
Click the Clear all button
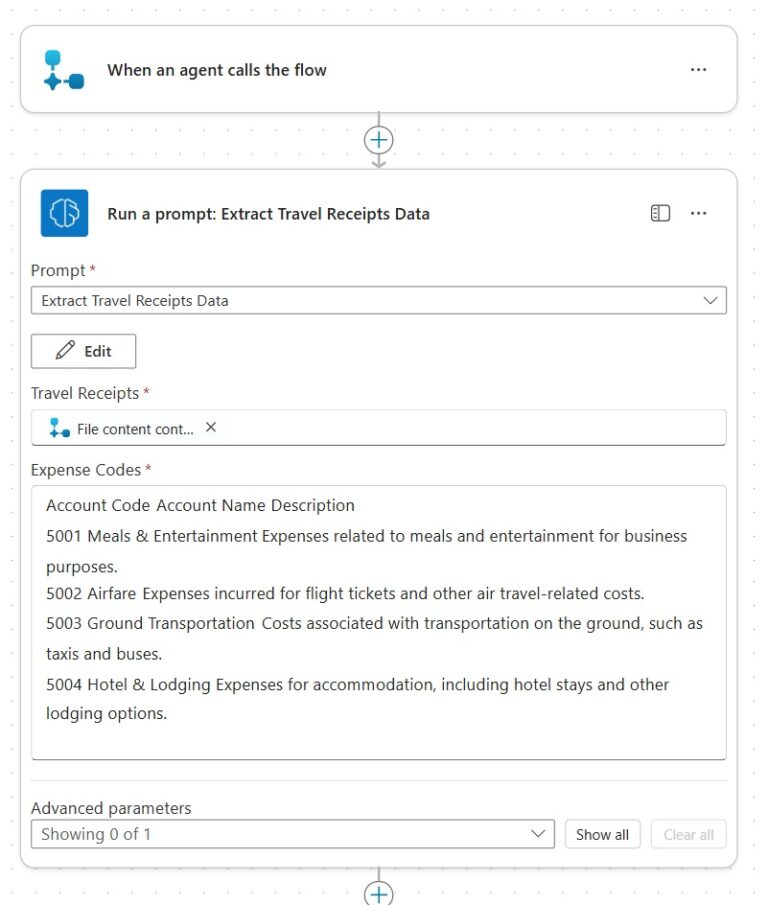point(688,833)
